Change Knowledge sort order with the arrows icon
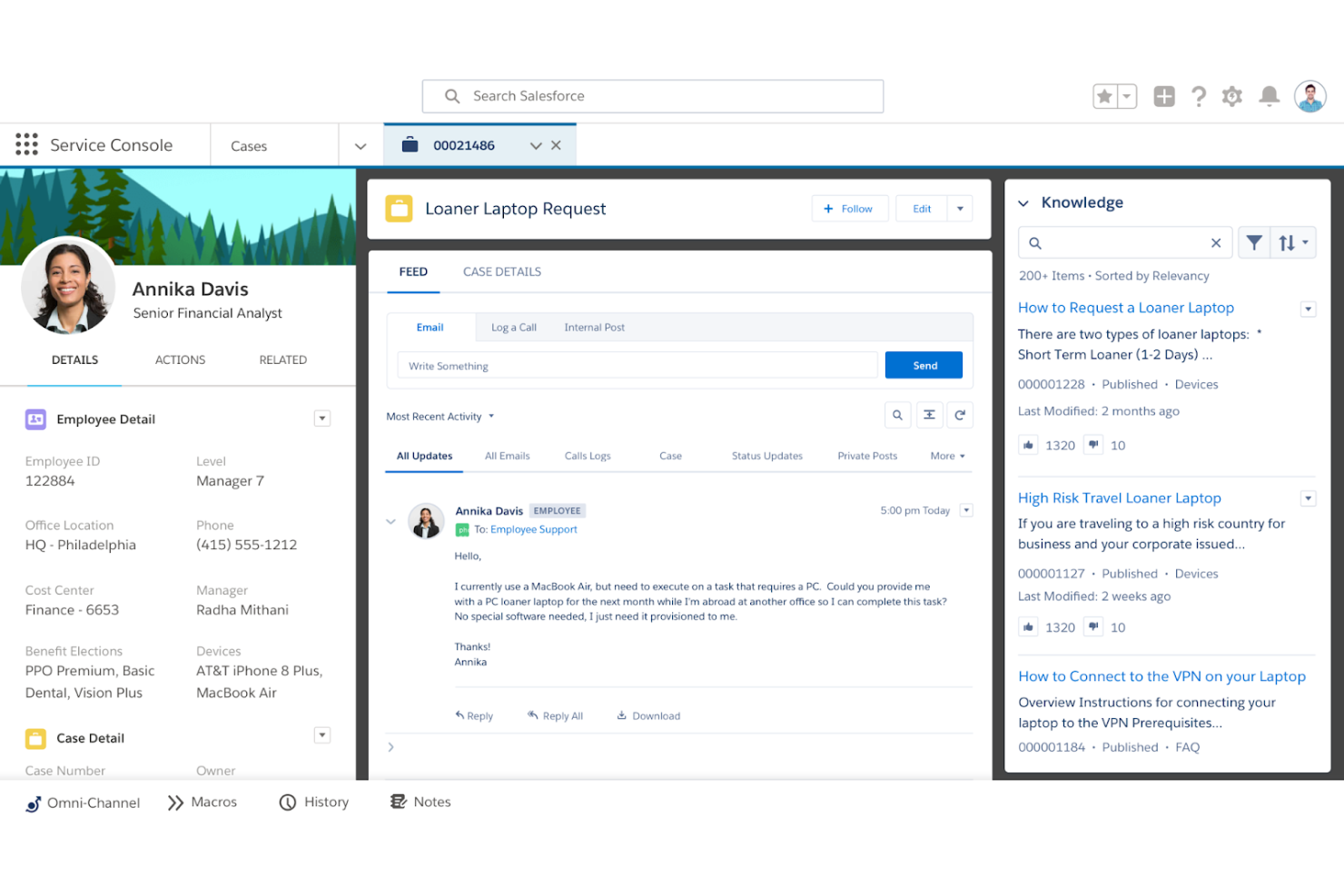This screenshot has width=1344, height=896. point(1289,242)
